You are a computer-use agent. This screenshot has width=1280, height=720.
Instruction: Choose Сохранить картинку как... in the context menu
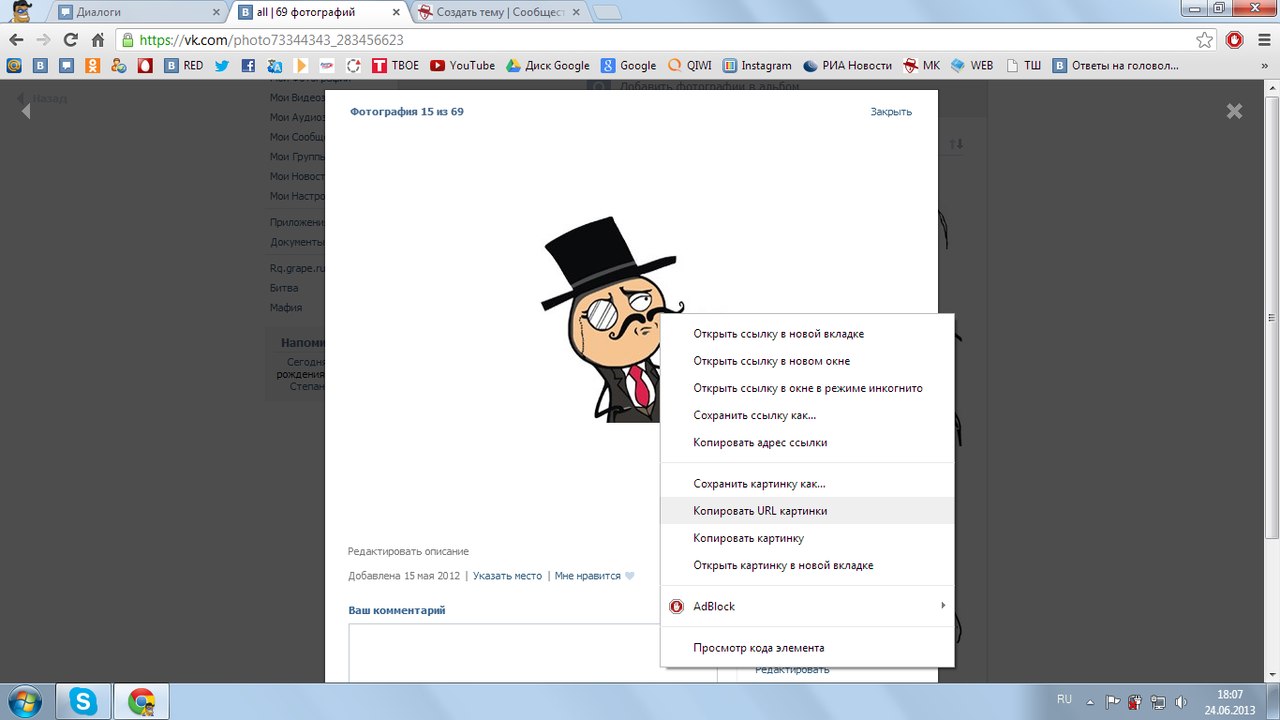[759, 484]
